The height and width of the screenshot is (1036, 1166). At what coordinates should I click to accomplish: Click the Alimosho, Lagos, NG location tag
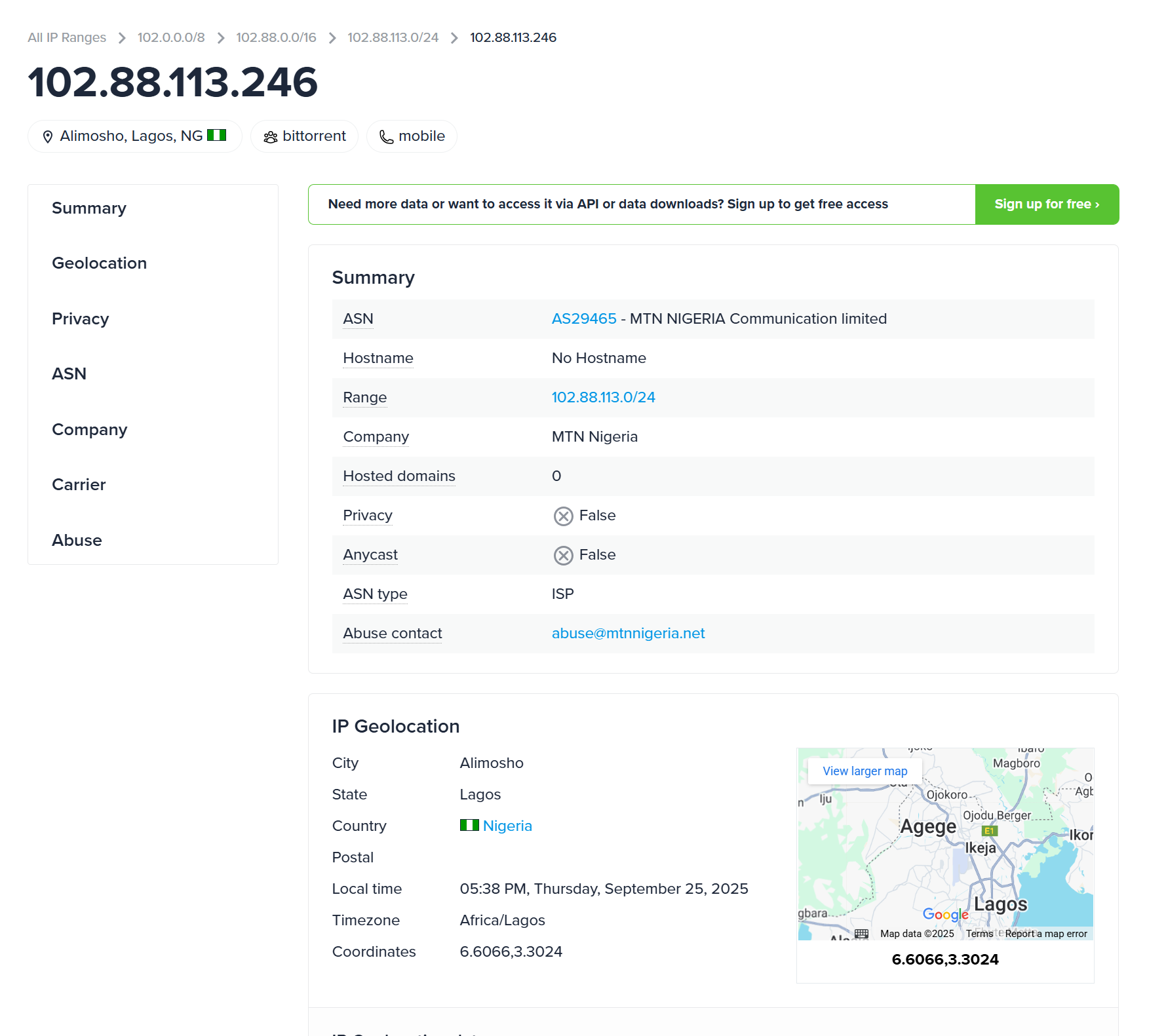pyautogui.click(x=135, y=136)
